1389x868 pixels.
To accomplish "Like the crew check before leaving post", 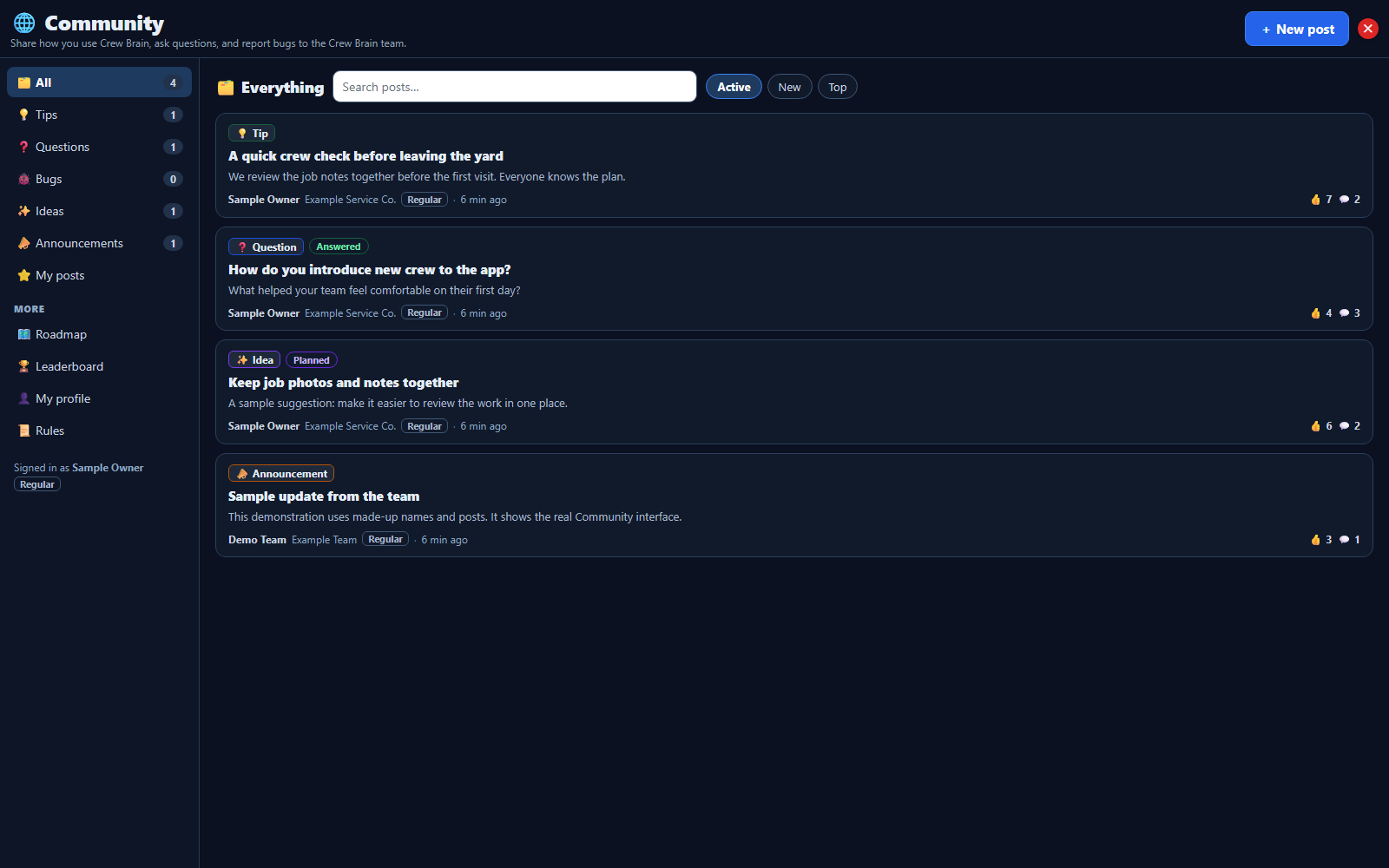I will [1321, 200].
